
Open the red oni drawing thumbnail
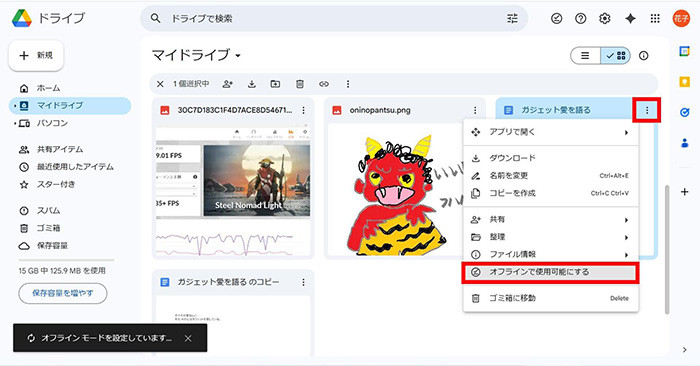pos(395,190)
